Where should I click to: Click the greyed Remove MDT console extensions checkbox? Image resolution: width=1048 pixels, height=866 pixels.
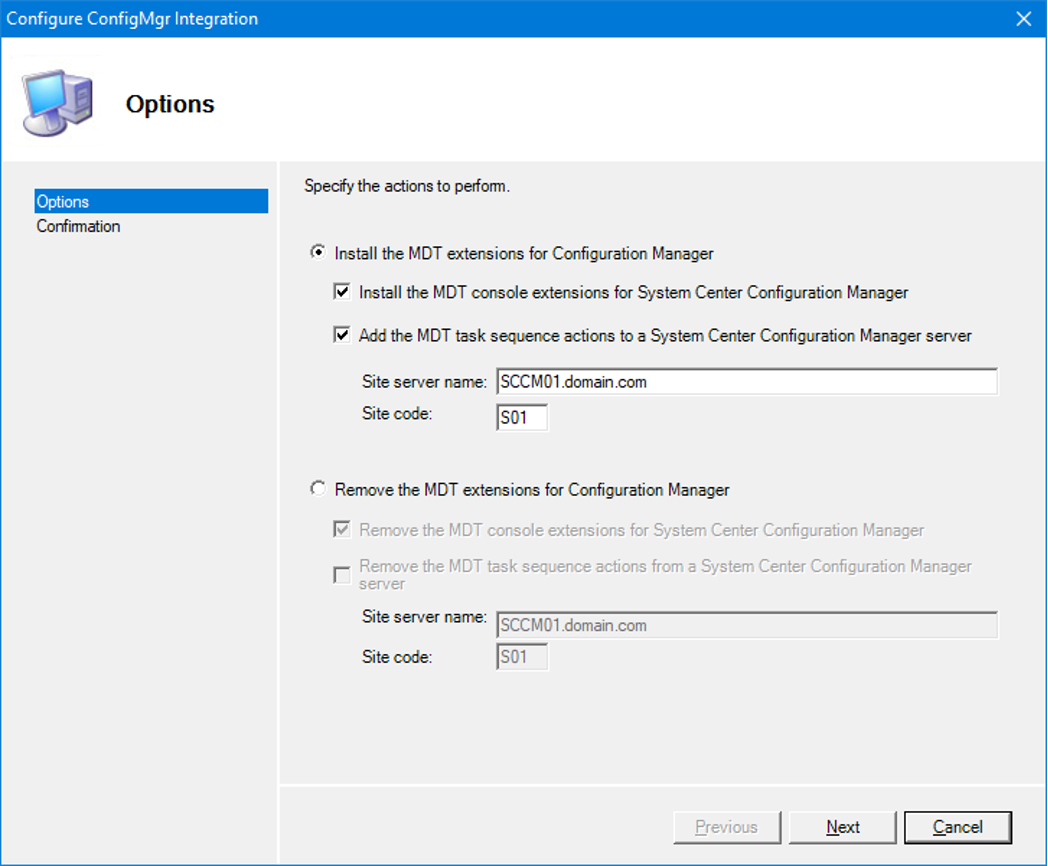(342, 530)
